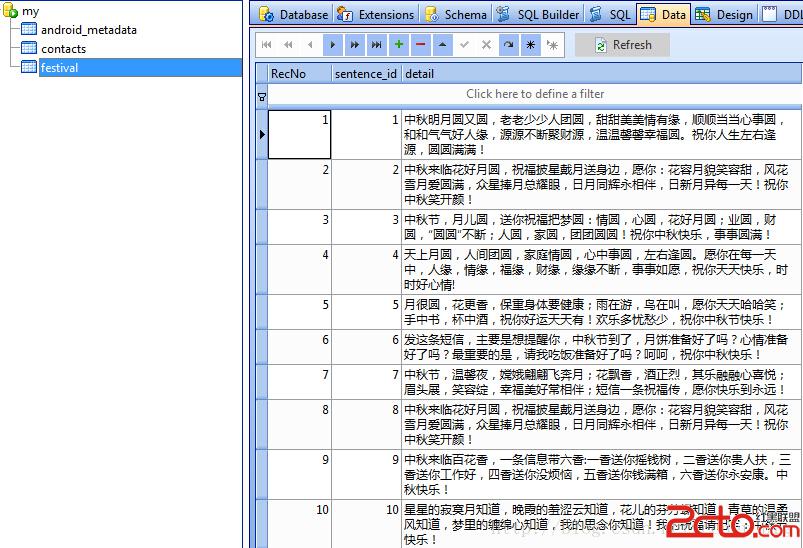Select sentence_id cell with value 8
The image size is (803, 548).
coord(366,425)
